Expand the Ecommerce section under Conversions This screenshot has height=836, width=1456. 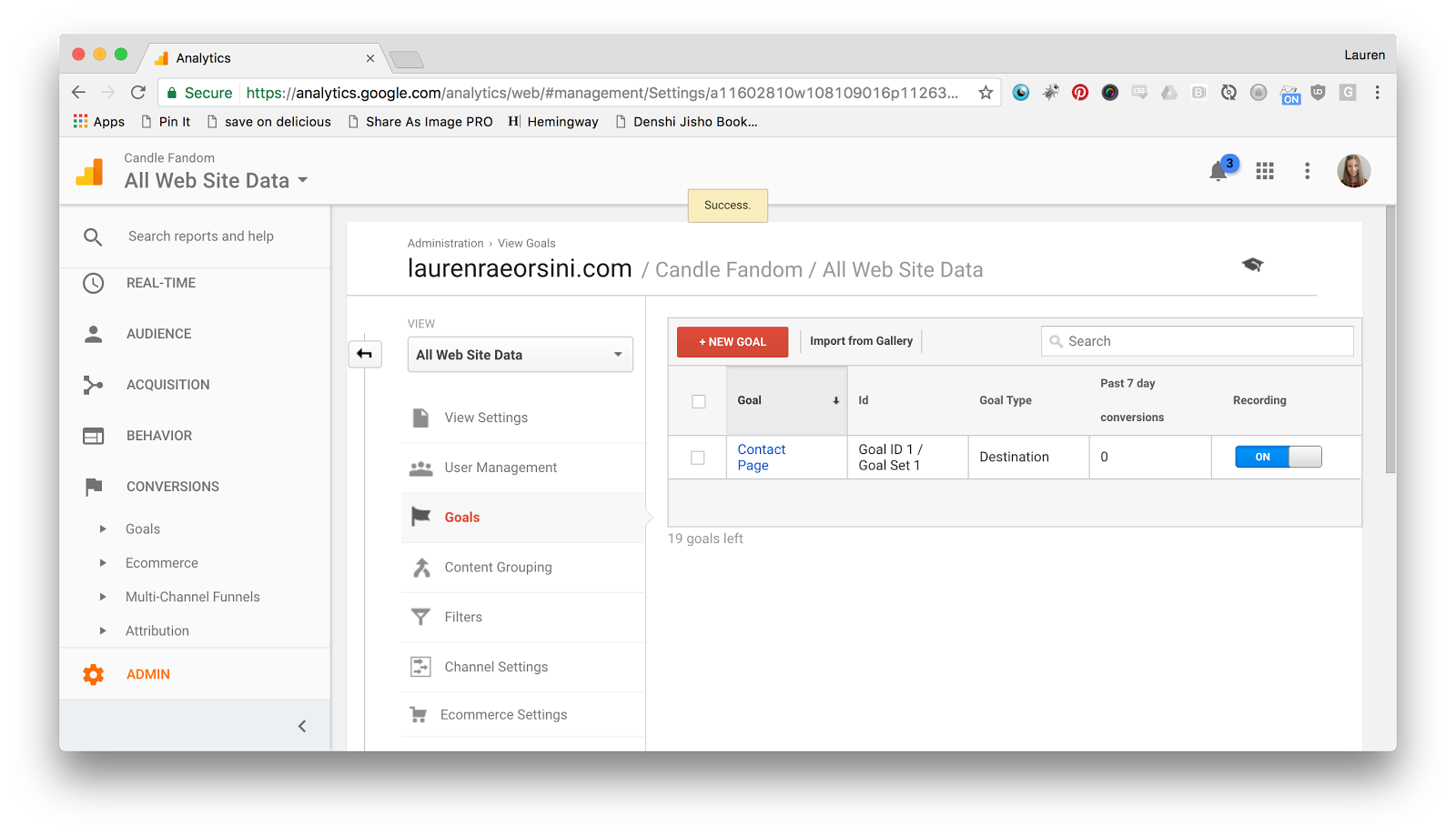tap(103, 563)
